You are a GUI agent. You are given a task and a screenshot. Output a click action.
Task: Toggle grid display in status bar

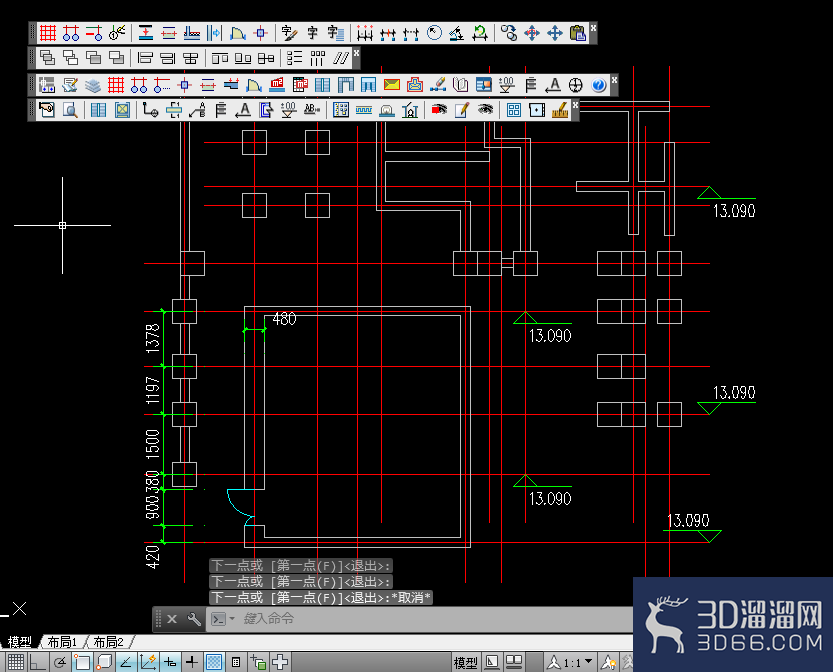pyautogui.click(x=15, y=662)
